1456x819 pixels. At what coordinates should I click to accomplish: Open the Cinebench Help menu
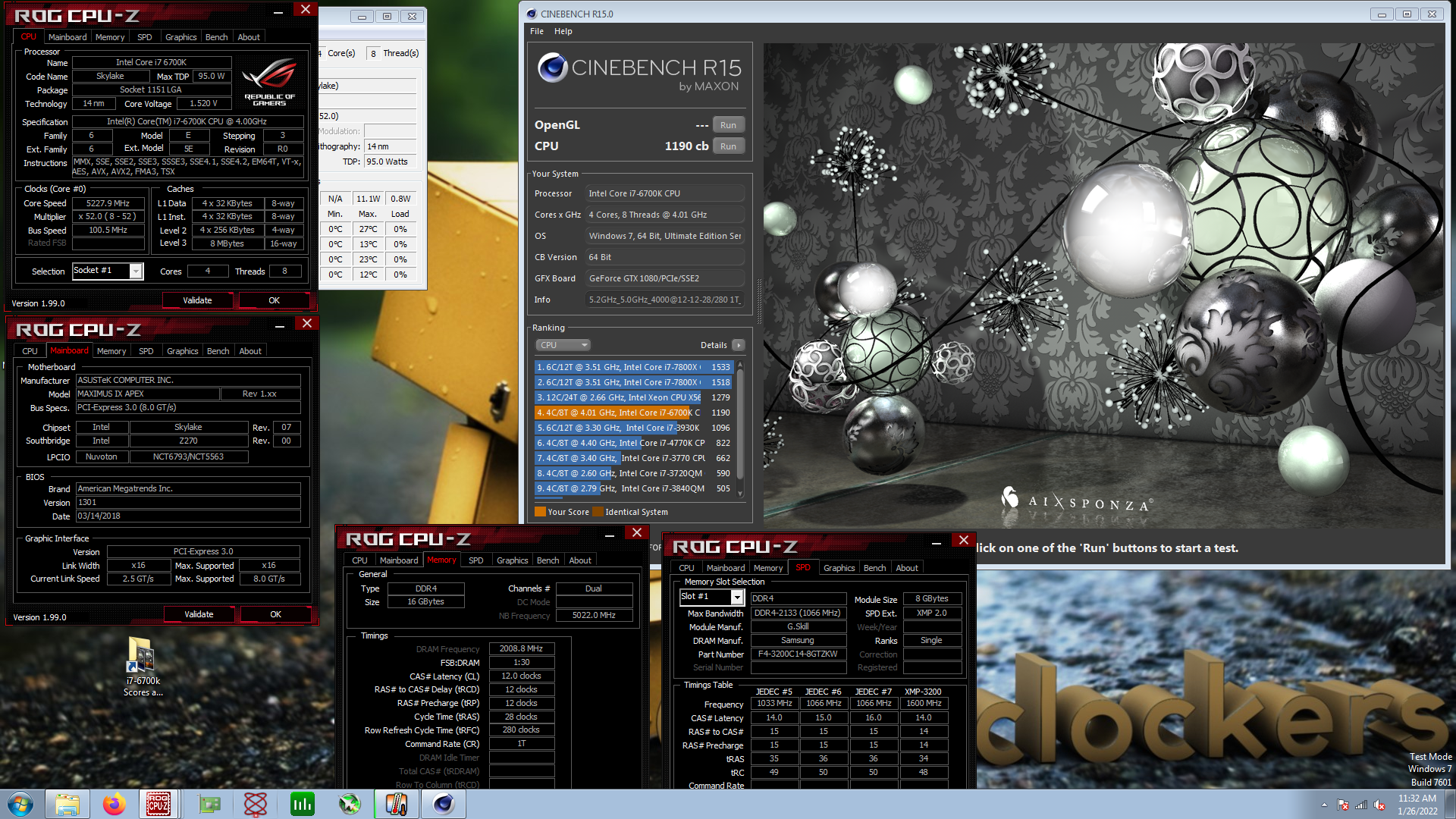tap(563, 31)
